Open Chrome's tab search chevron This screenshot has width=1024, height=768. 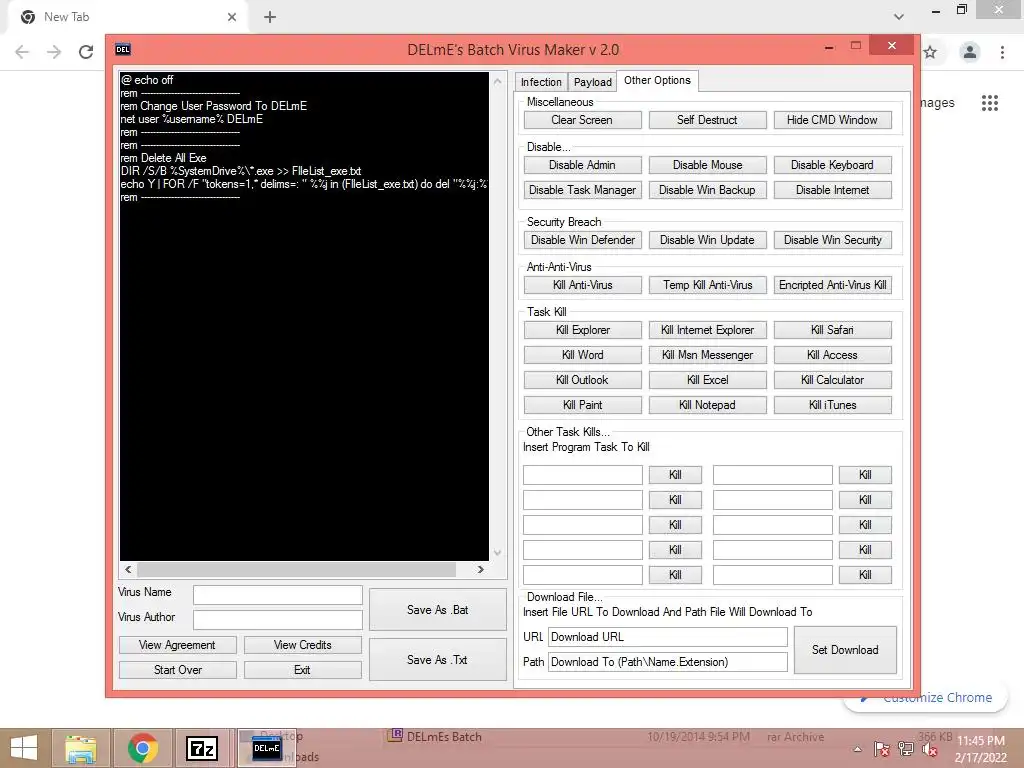coord(899,17)
